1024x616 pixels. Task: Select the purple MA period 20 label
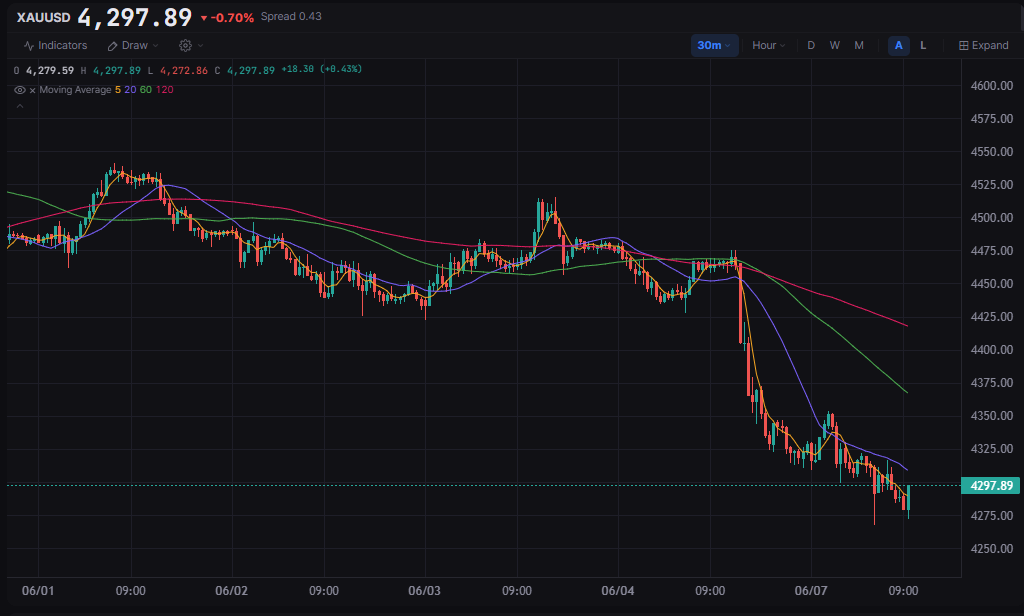click(x=130, y=89)
